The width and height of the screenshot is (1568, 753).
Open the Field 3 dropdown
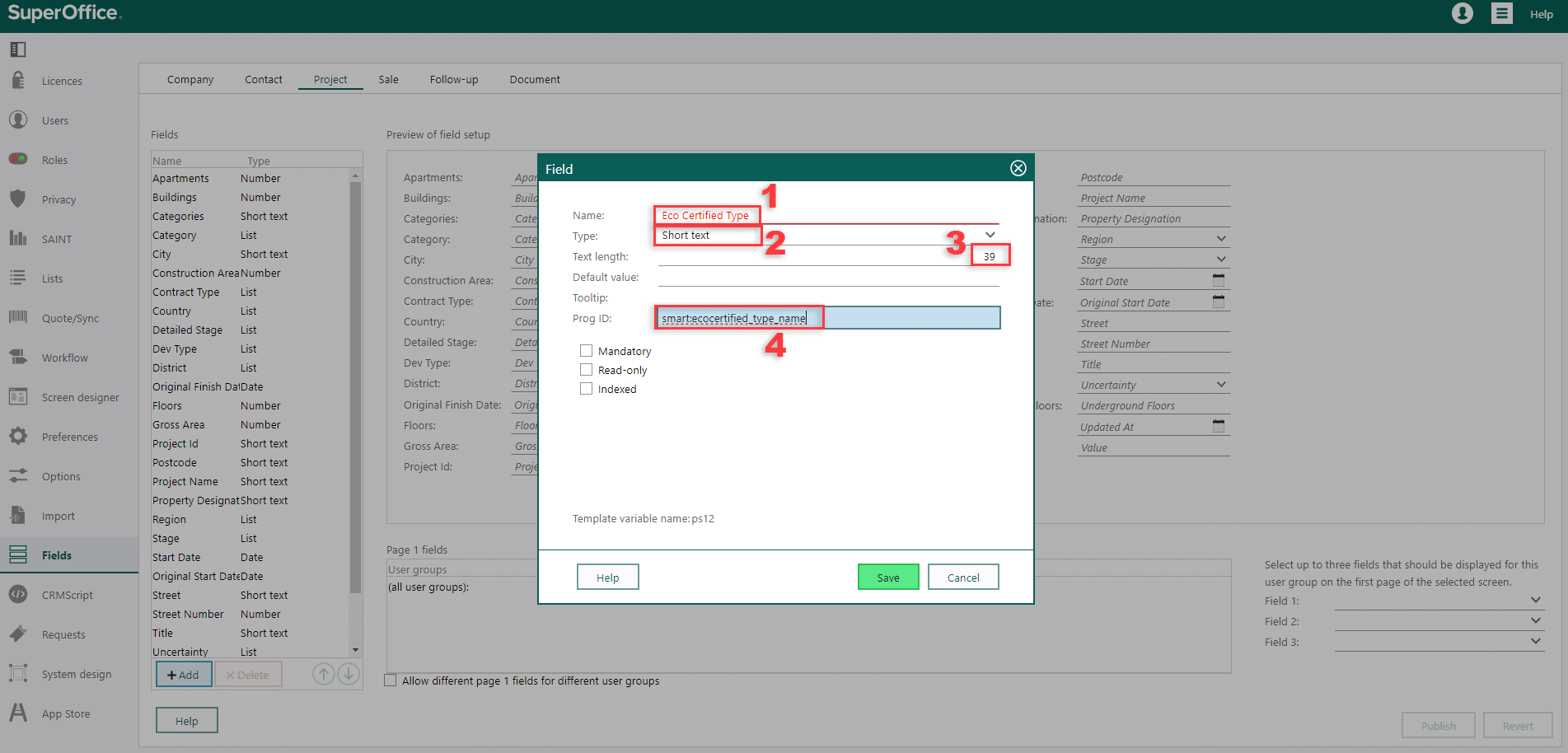tap(1438, 642)
